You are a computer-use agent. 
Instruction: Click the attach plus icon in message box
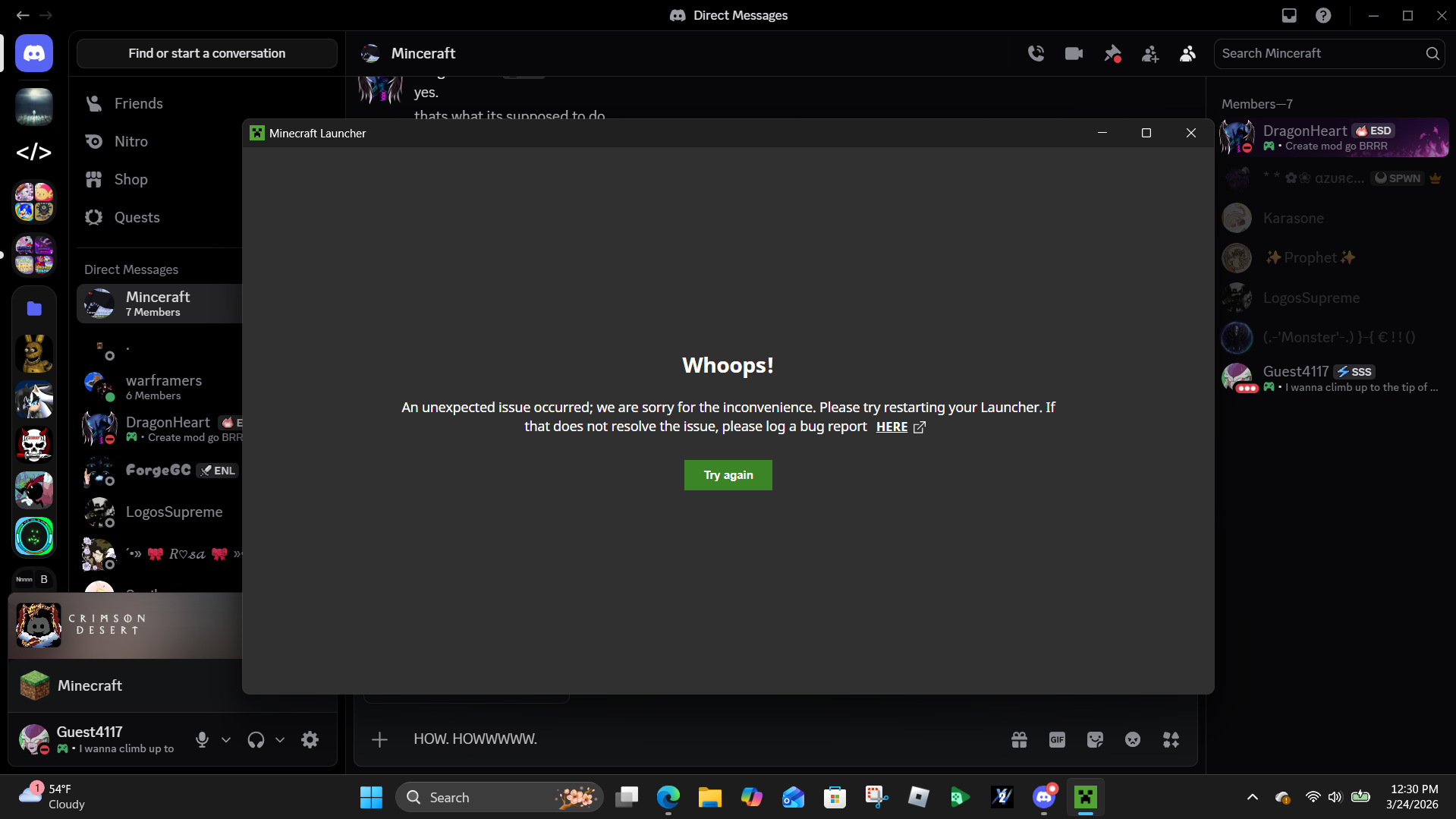[379, 739]
